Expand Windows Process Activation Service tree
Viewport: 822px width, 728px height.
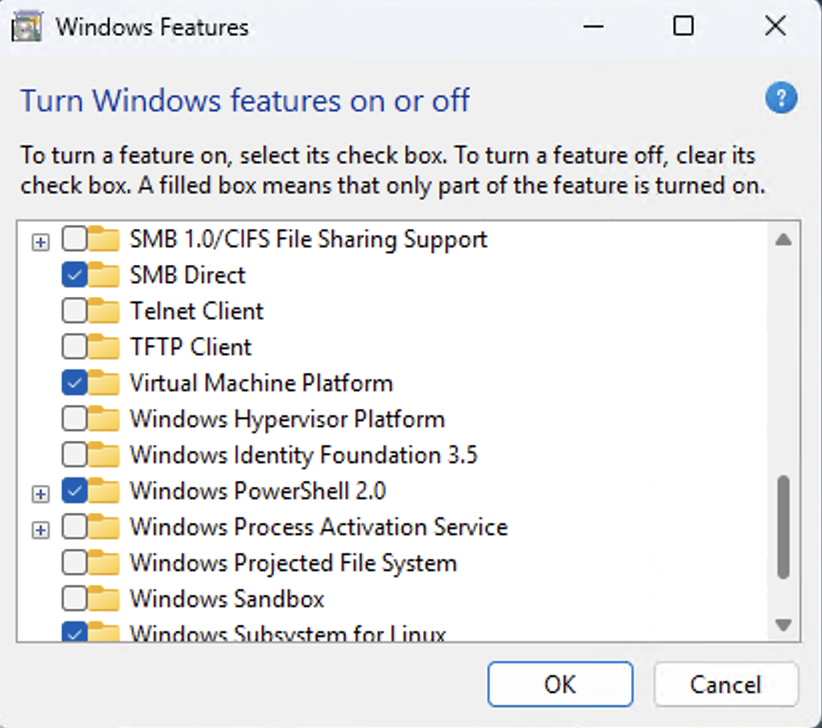(40, 528)
